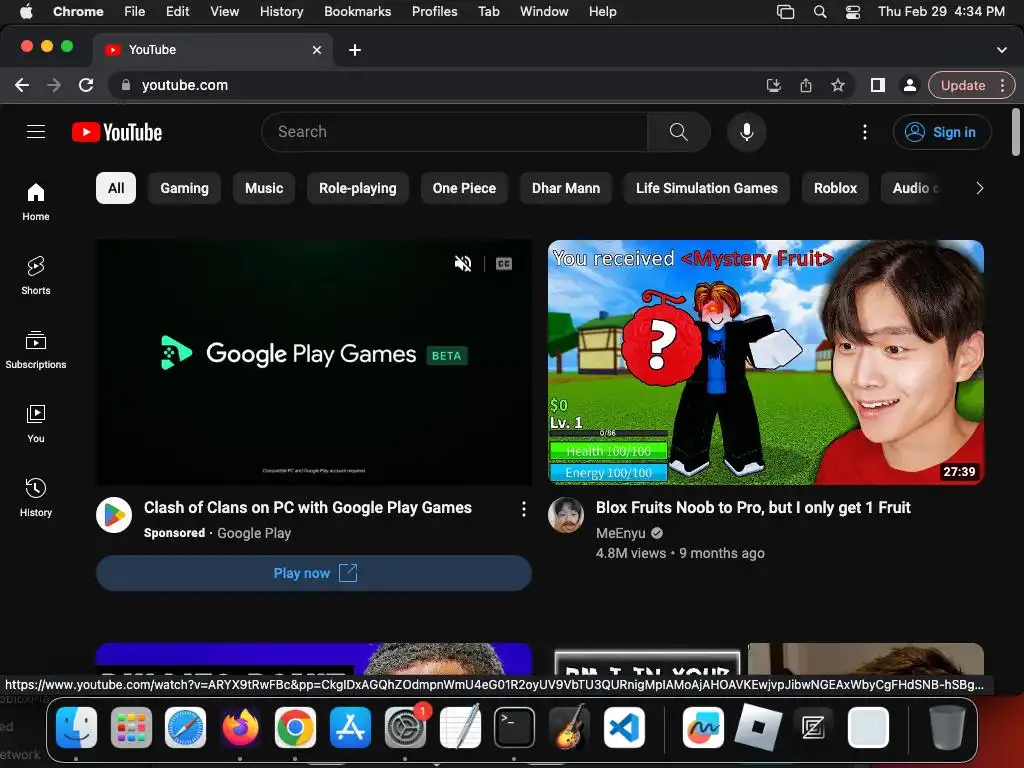Viewport: 1024px width, 768px height.
Task: Select the One Piece filter chip
Action: point(464,188)
